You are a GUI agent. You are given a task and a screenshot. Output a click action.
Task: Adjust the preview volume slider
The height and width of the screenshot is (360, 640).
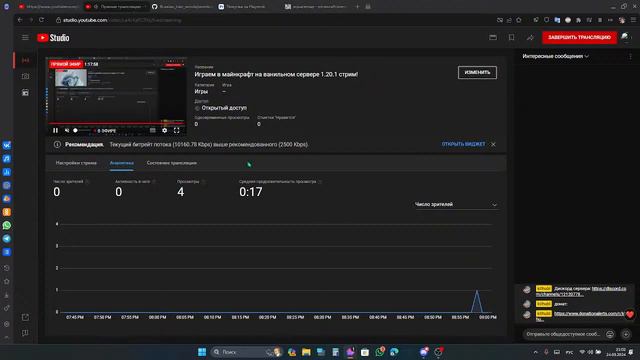pyautogui.click(x=82, y=131)
